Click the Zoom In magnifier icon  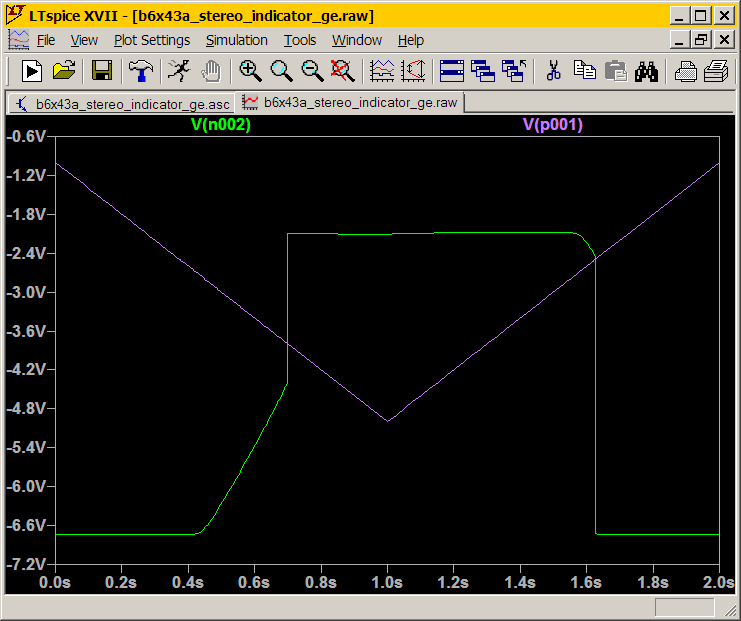tap(250, 71)
